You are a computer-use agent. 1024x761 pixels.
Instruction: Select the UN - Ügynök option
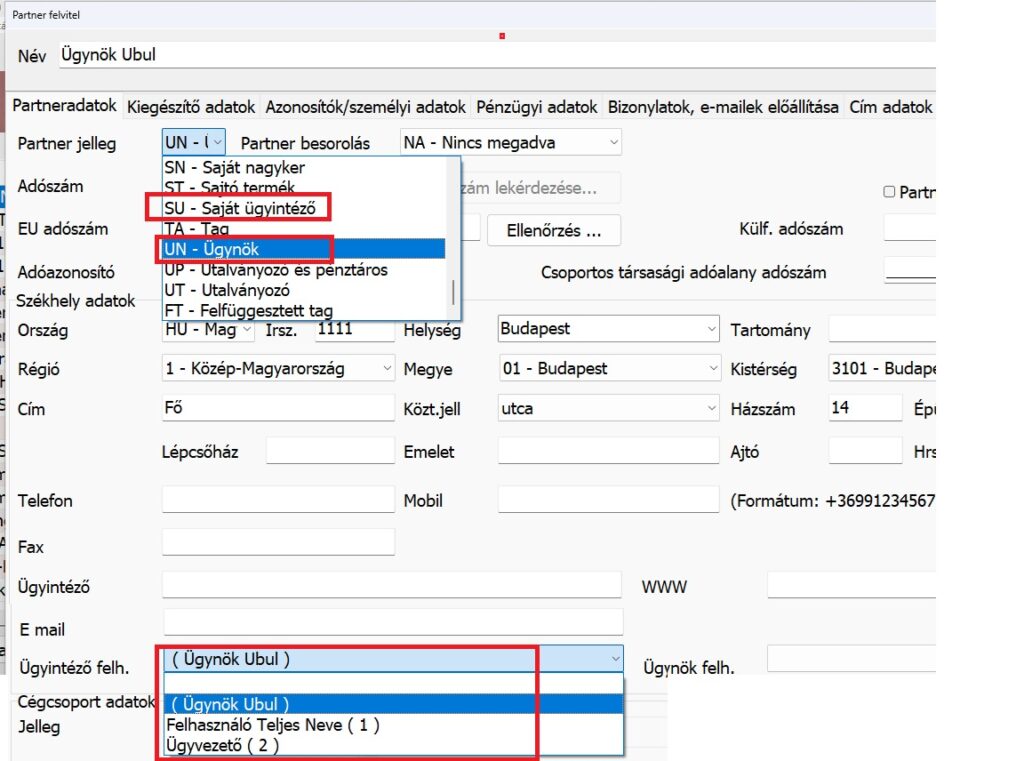click(304, 249)
